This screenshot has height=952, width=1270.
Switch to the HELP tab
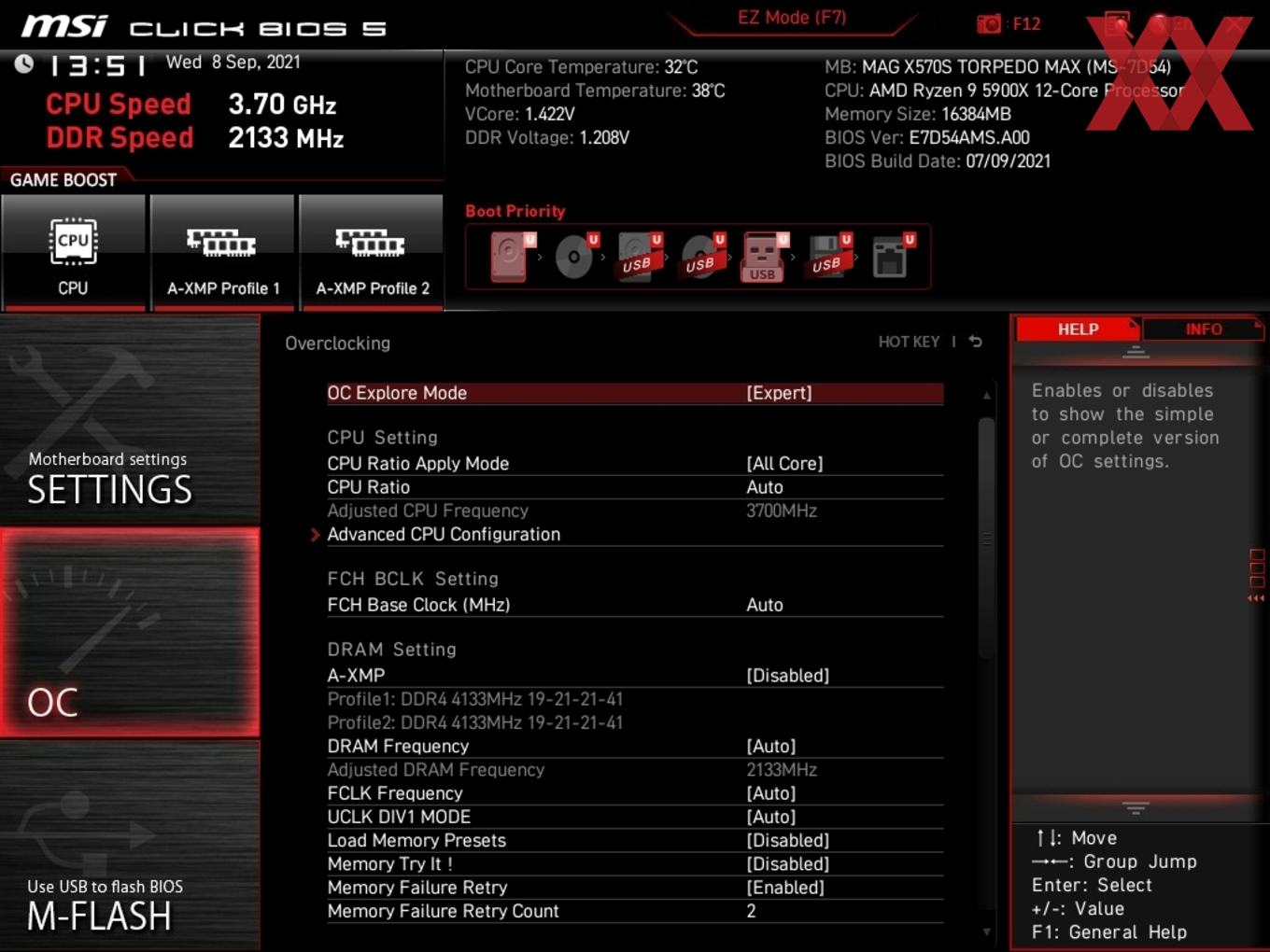[1078, 329]
